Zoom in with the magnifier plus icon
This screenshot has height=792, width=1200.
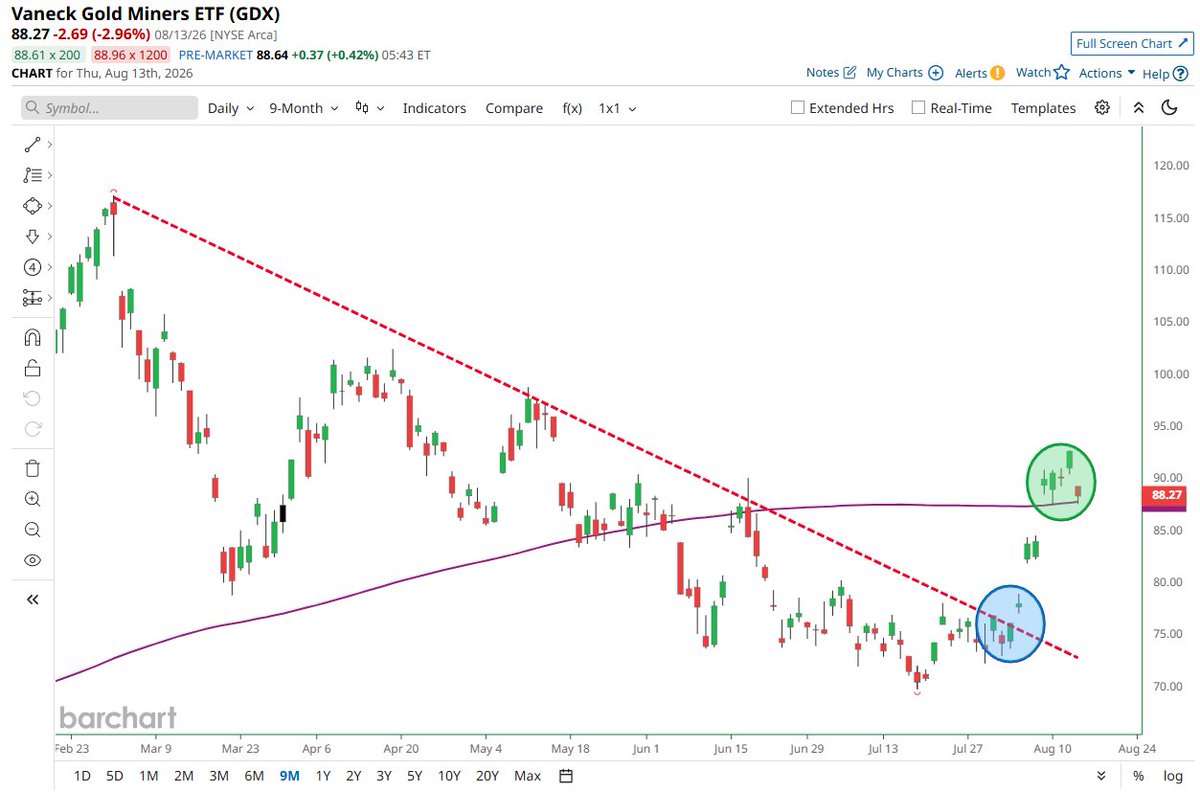click(x=31, y=499)
